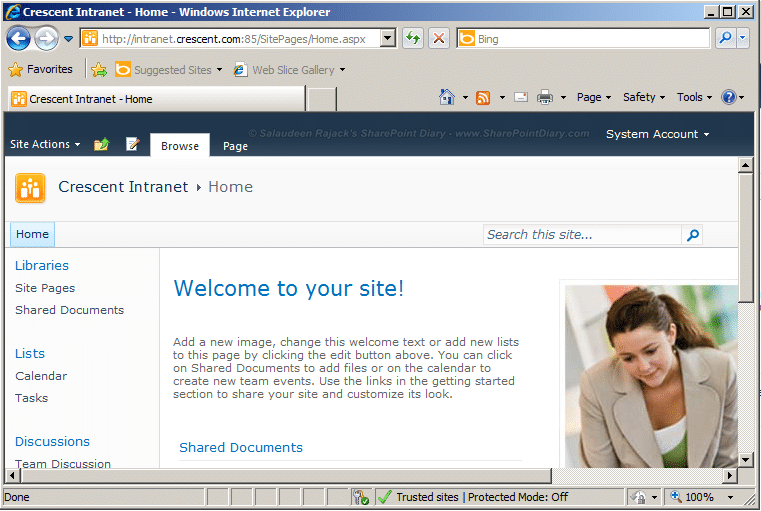Click the Edit page pencil icon
Viewport: 761px width, 511px height.
[x=132, y=144]
